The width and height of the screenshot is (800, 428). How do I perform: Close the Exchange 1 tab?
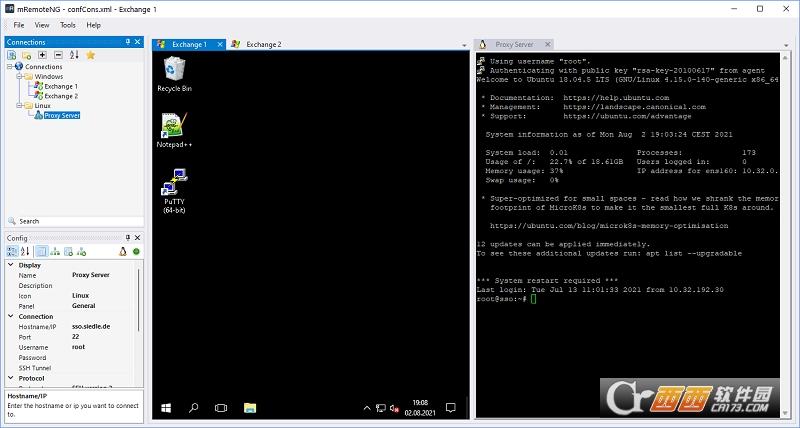coord(220,44)
